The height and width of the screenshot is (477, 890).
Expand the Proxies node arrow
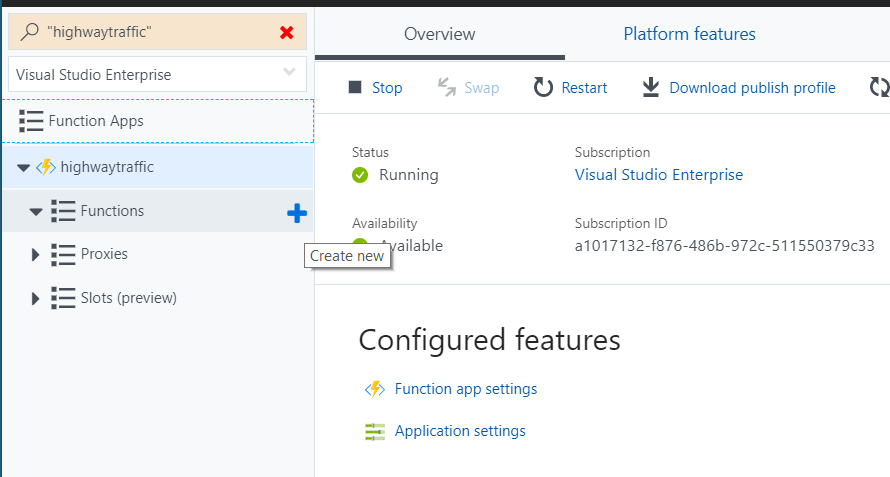coord(35,254)
